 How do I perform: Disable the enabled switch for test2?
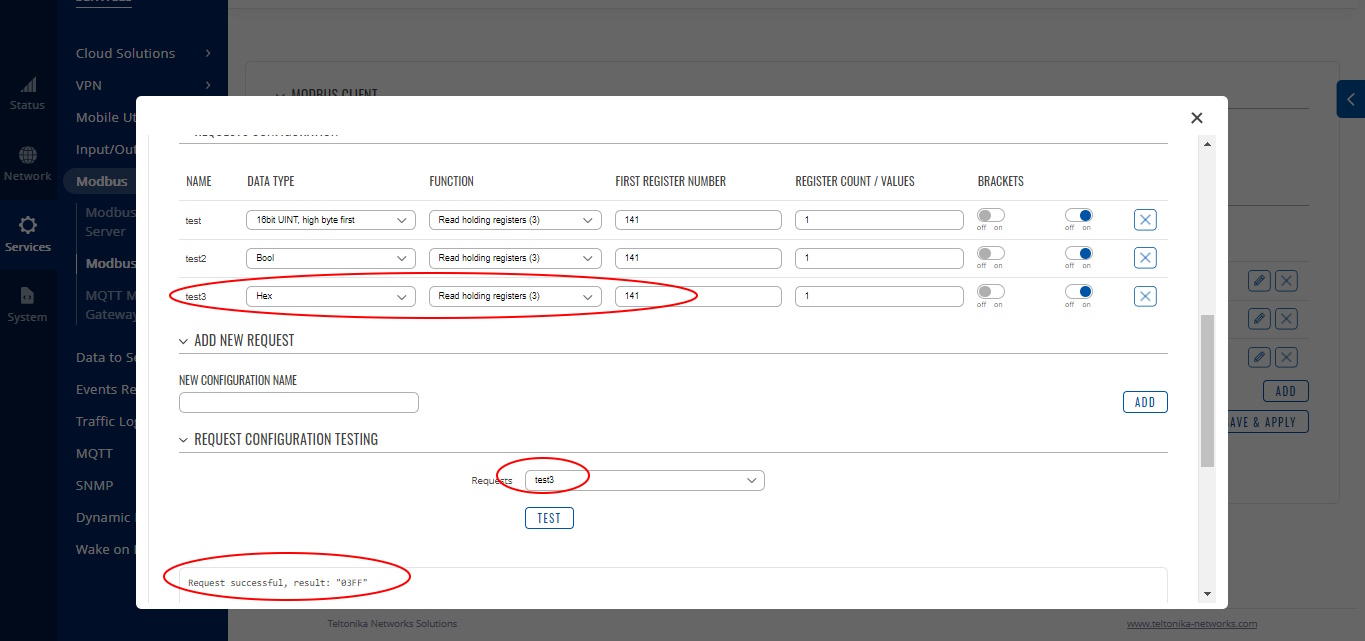(1079, 253)
